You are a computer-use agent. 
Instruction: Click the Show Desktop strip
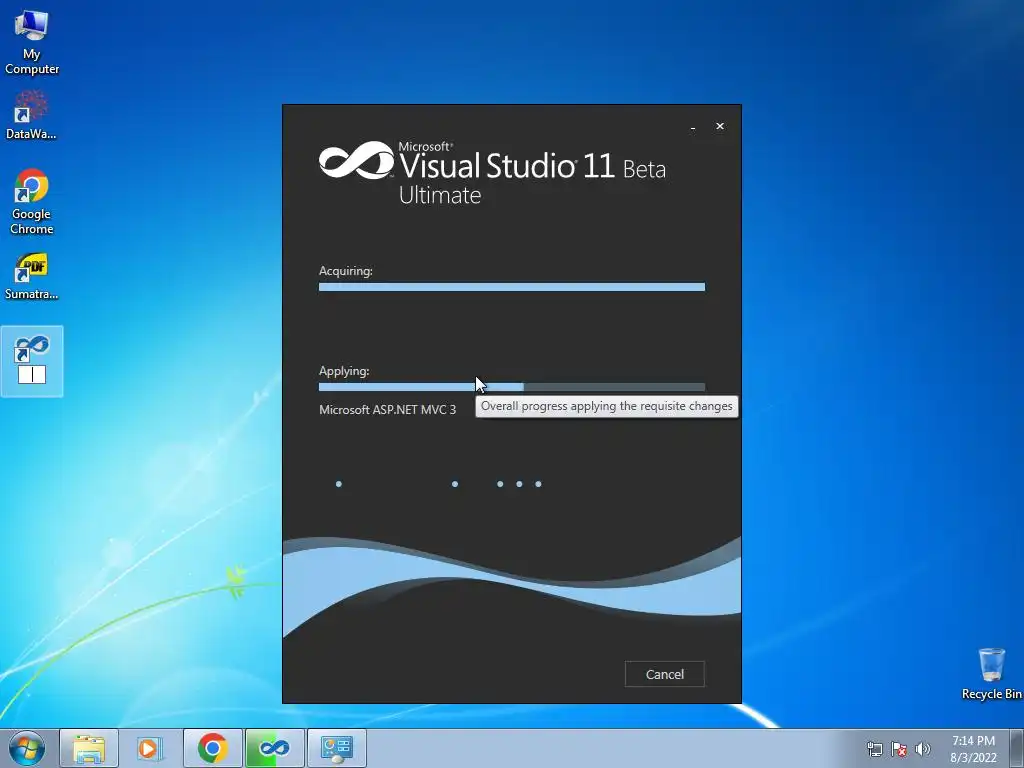point(1017,748)
